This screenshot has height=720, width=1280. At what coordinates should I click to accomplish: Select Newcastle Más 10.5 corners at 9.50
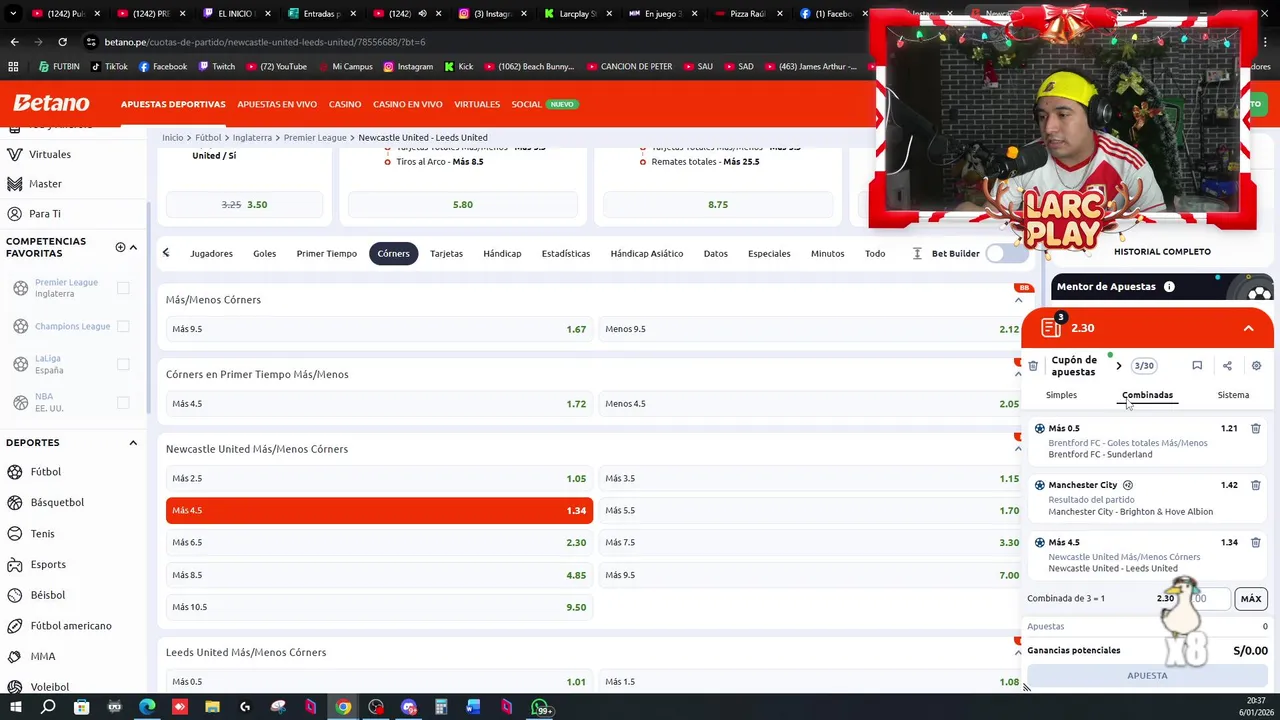coord(379,607)
